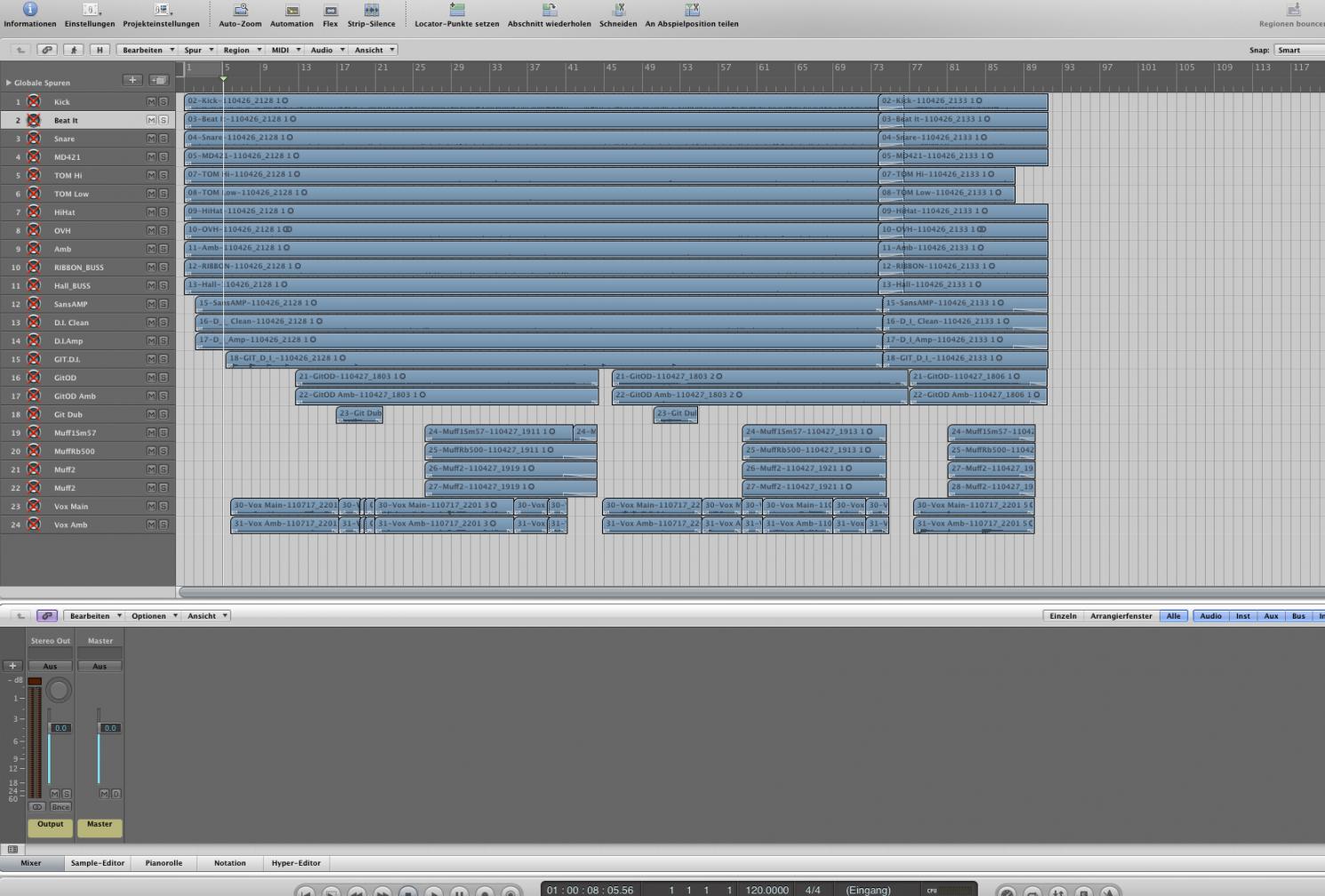Mute the Vox Amb track
The image size is (1325, 896).
click(x=151, y=524)
